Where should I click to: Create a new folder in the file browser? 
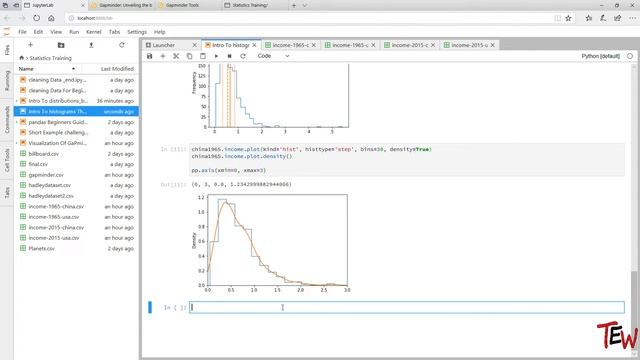point(61,45)
